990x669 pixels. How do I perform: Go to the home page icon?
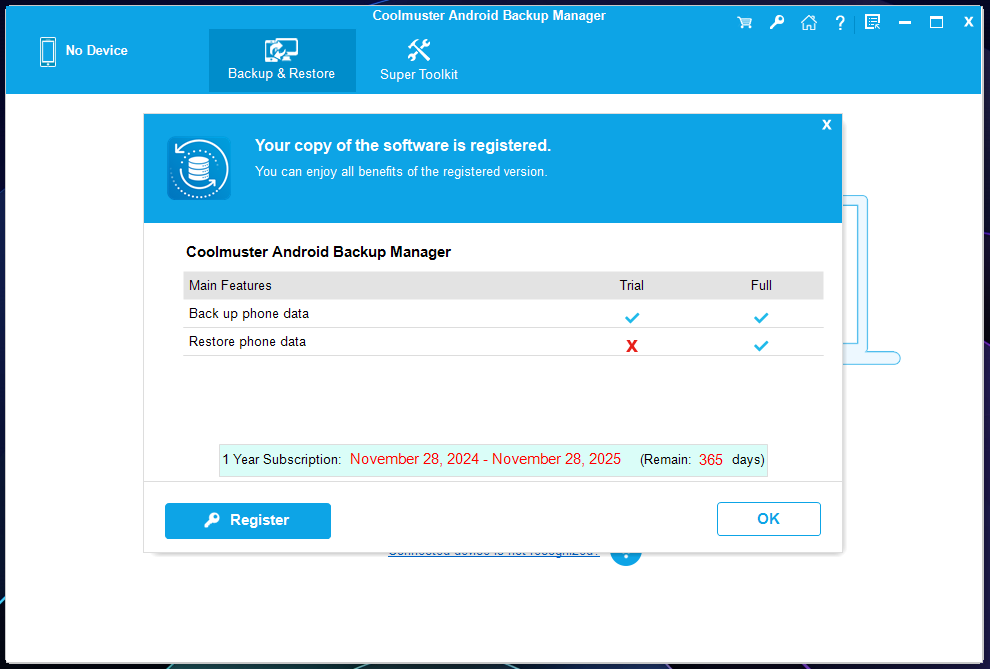pyautogui.click(x=808, y=22)
